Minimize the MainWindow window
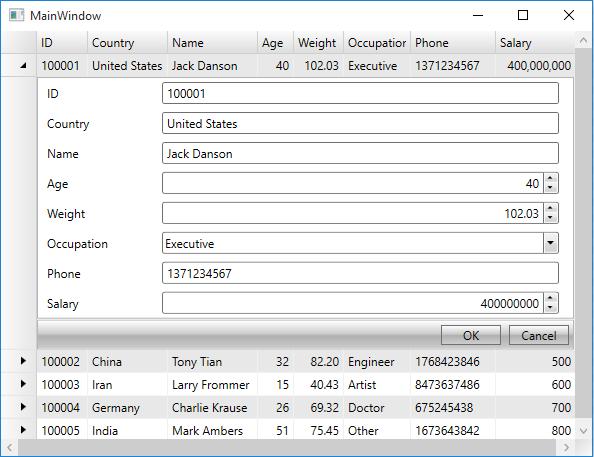This screenshot has height=457, width=594. [x=478, y=15]
